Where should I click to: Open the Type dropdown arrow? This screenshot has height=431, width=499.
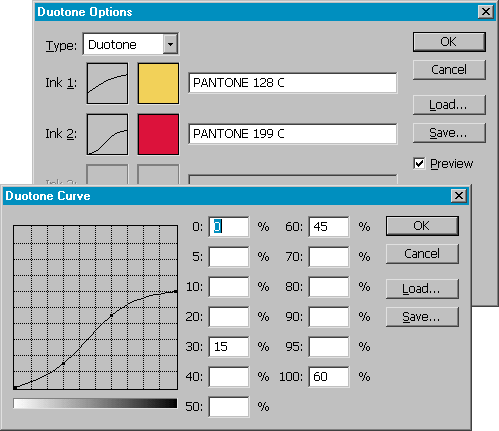click(170, 44)
